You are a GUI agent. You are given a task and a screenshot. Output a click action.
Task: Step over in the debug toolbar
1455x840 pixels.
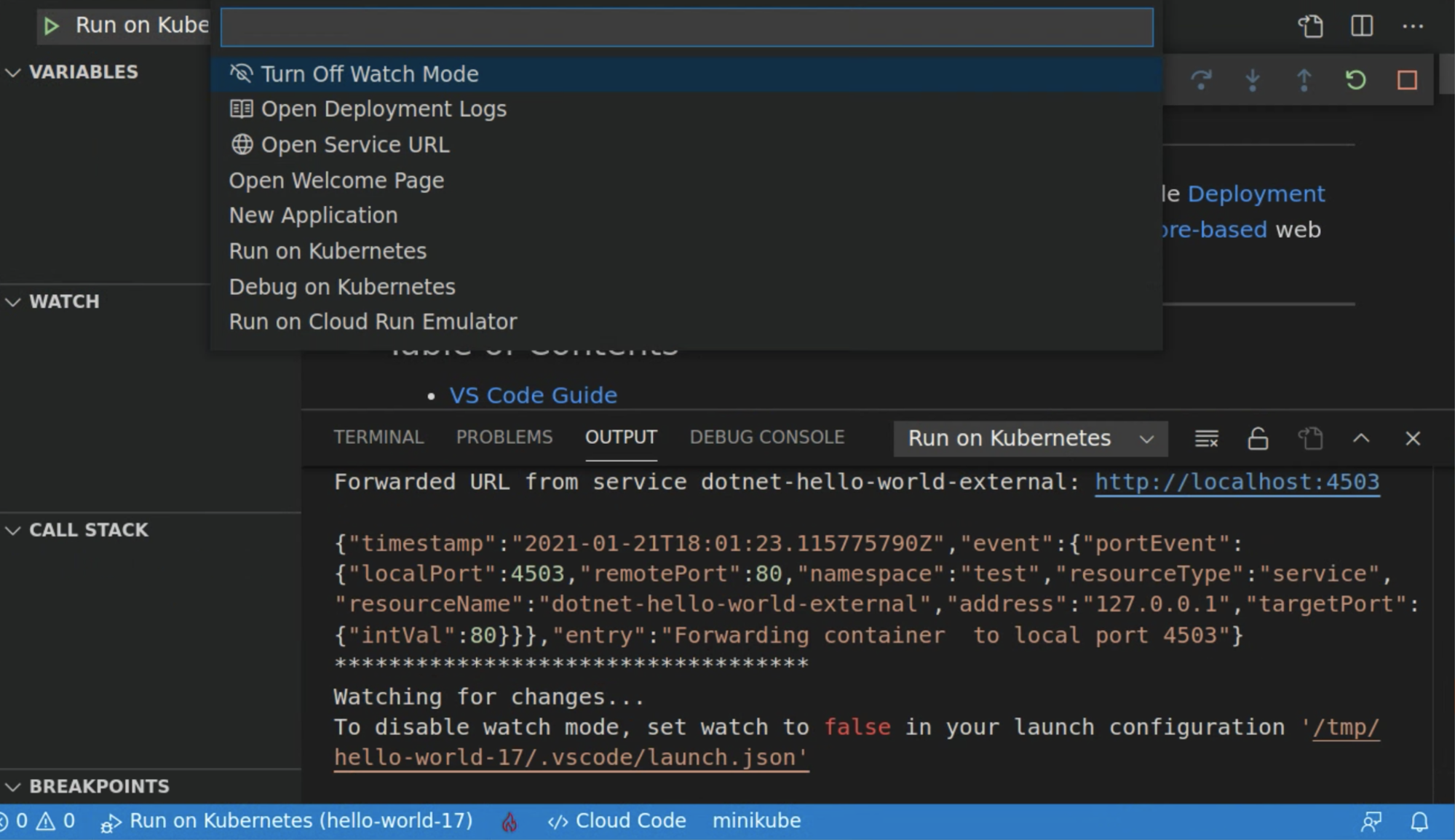click(1202, 79)
